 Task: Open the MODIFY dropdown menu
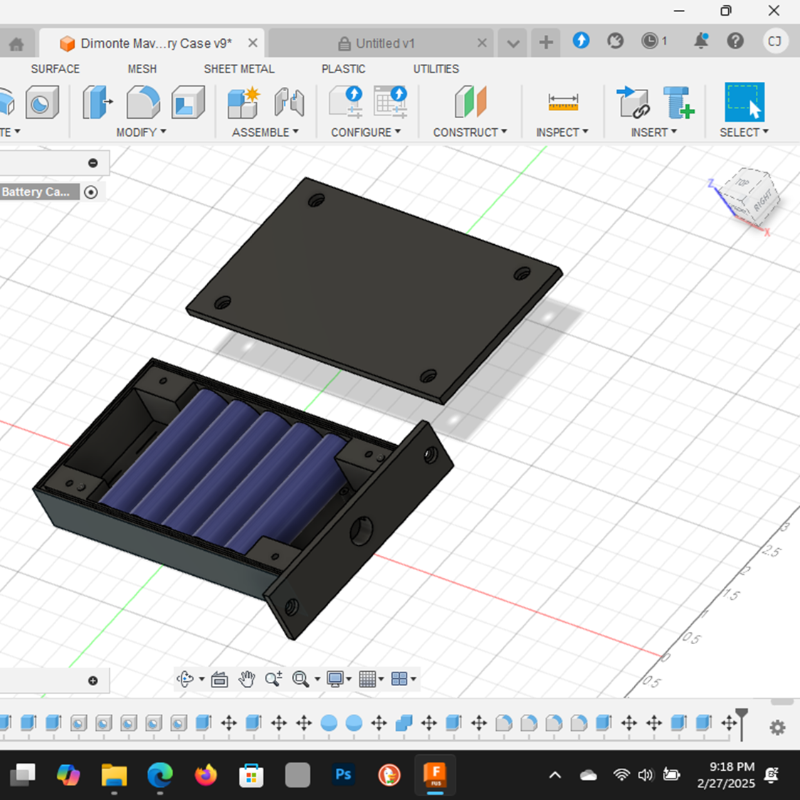click(141, 133)
